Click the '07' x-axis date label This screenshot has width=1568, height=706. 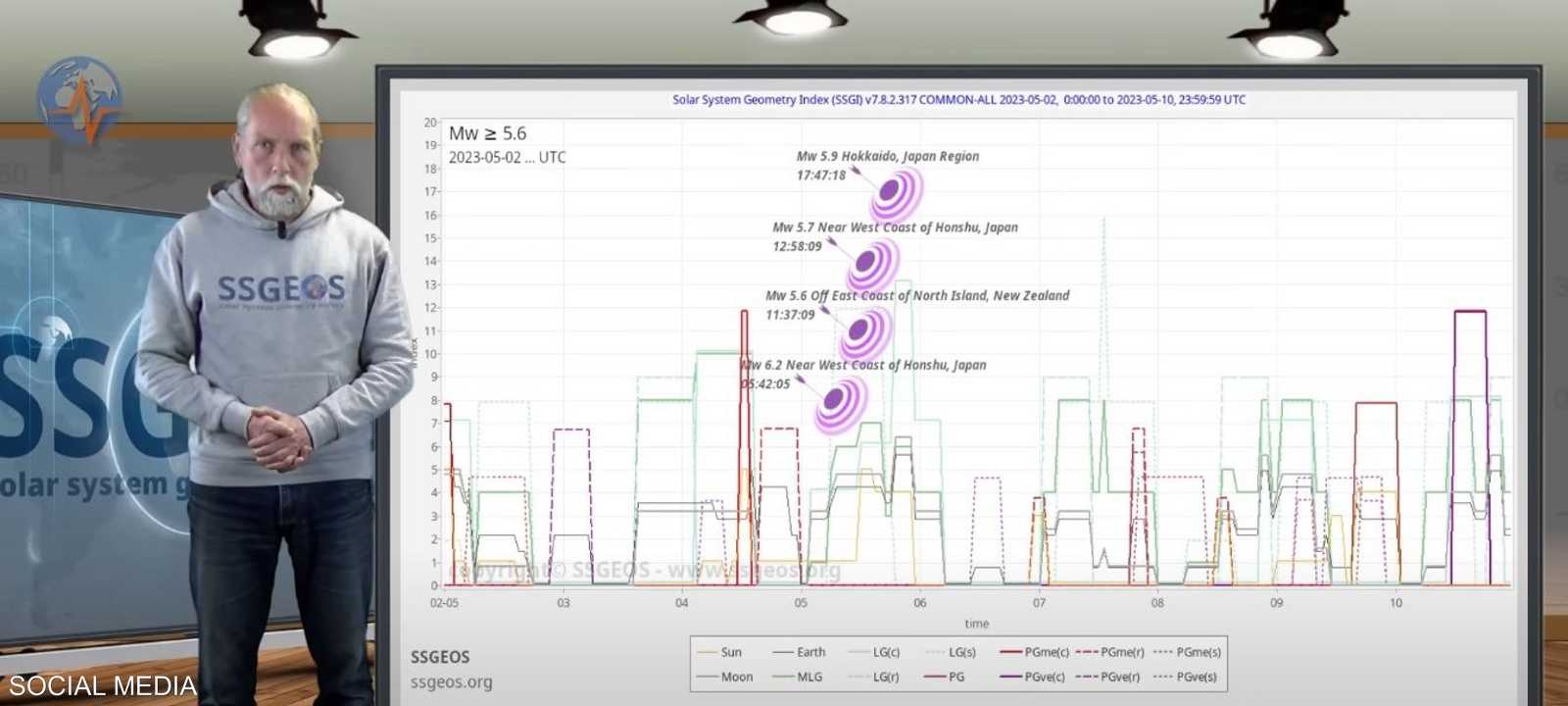coord(1039,603)
